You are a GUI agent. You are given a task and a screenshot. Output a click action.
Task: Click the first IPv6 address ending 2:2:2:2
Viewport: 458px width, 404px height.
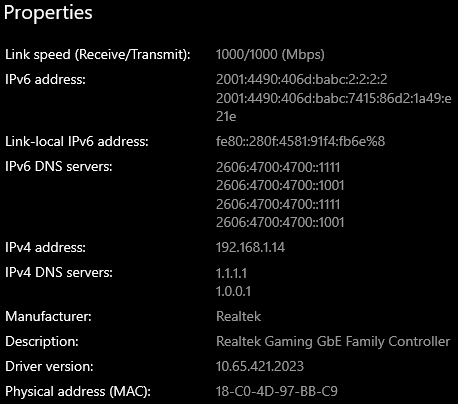pyautogui.click(x=302, y=79)
